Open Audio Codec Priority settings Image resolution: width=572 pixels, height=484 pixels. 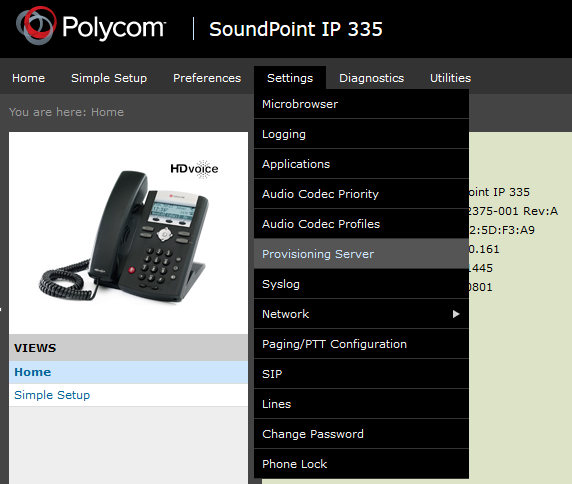pyautogui.click(x=362, y=194)
